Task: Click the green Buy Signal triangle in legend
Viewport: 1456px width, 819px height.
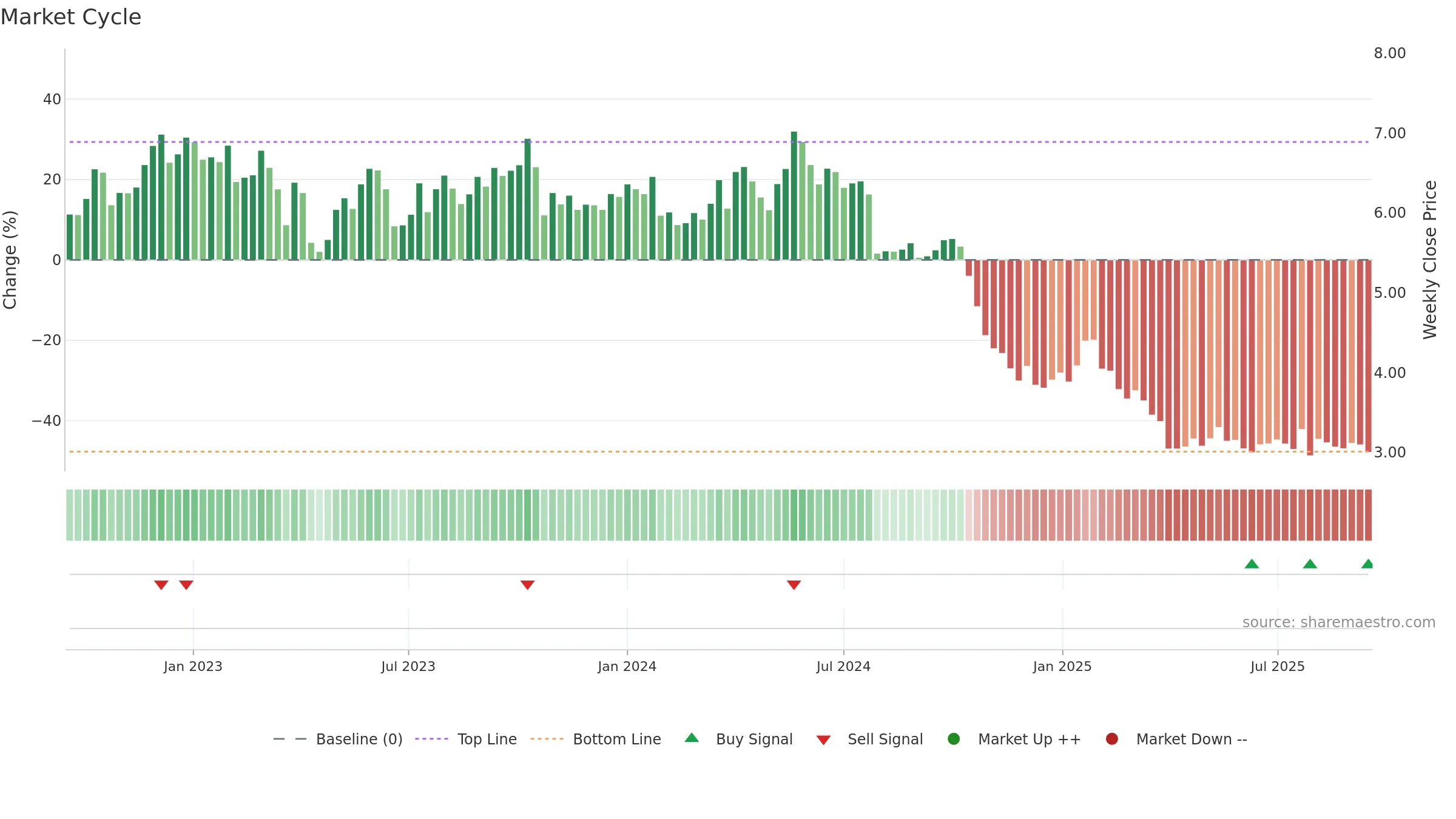Action: tap(692, 738)
